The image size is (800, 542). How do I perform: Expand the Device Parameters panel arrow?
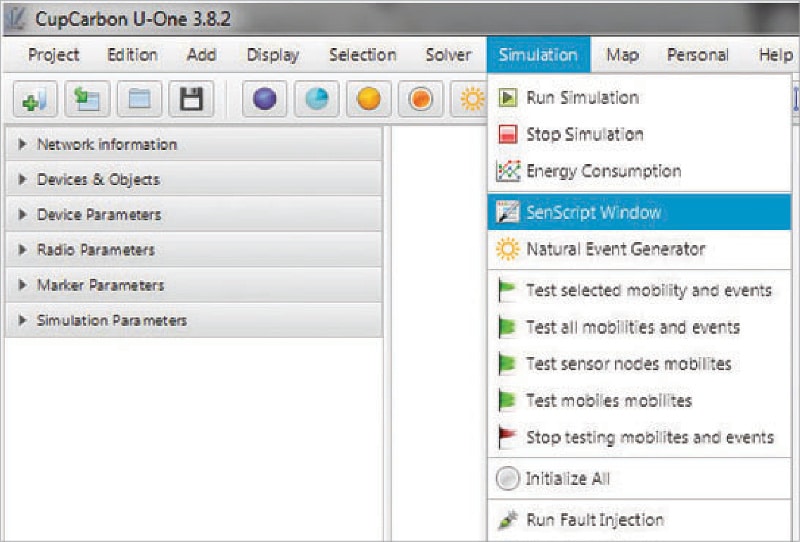click(22, 214)
